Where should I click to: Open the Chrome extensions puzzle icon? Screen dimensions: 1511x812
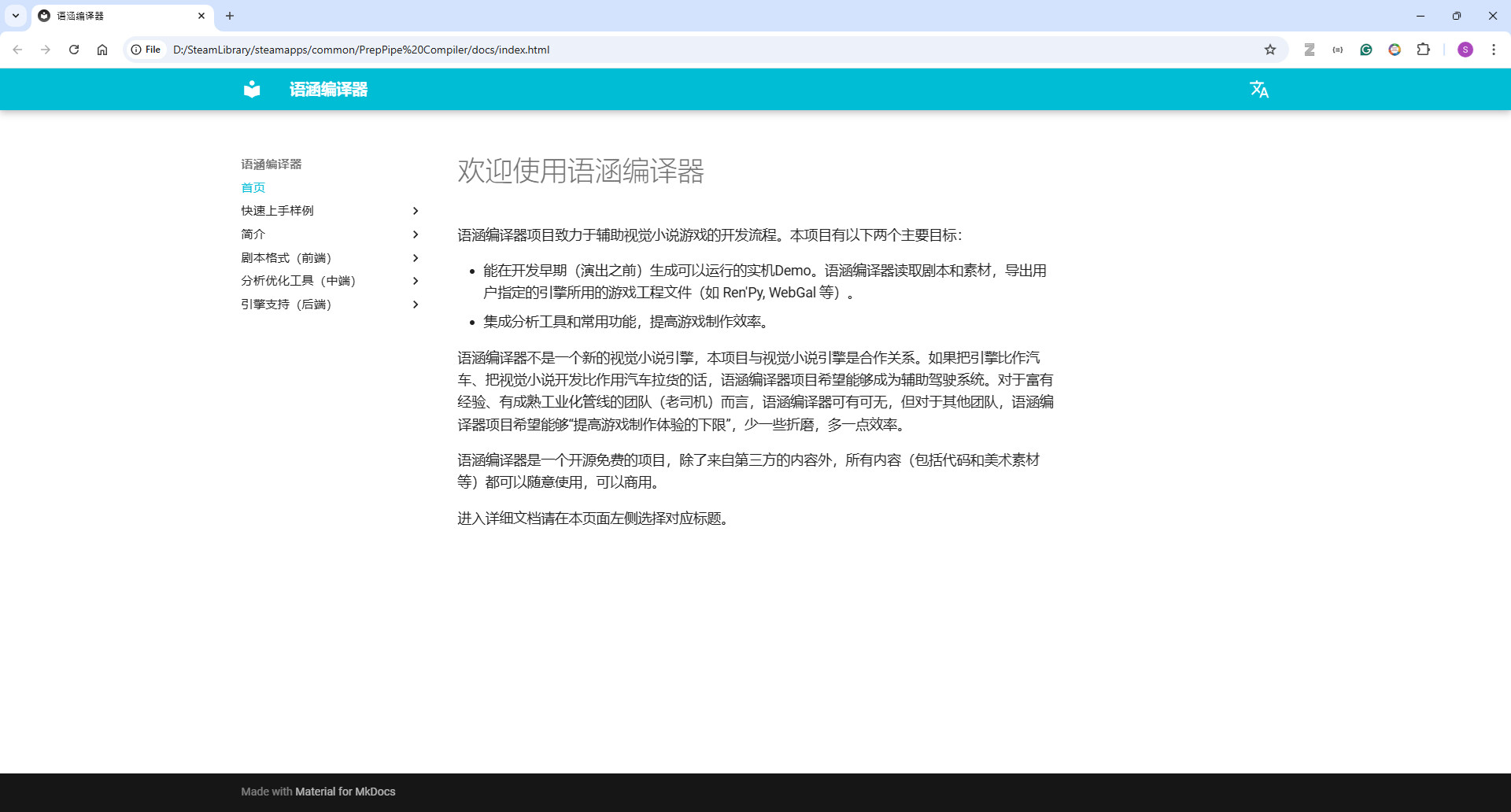tap(1423, 50)
